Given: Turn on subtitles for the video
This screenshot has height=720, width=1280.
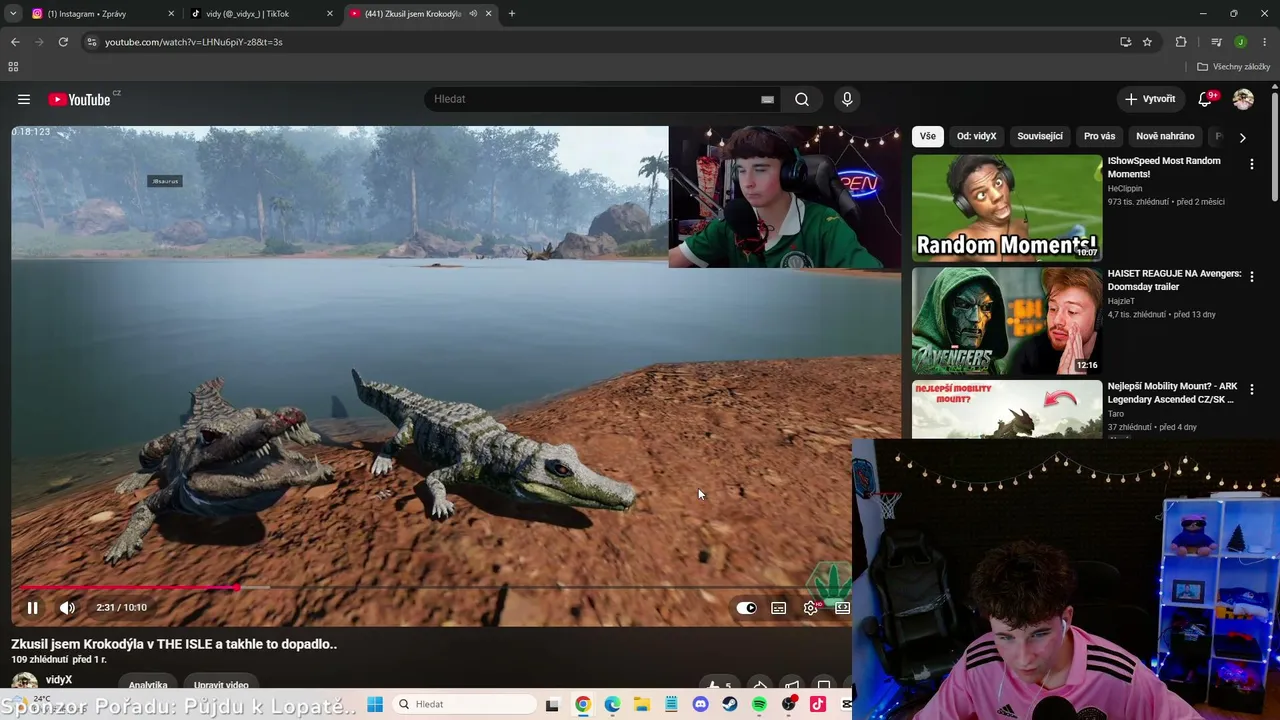Looking at the screenshot, I should [x=779, y=607].
